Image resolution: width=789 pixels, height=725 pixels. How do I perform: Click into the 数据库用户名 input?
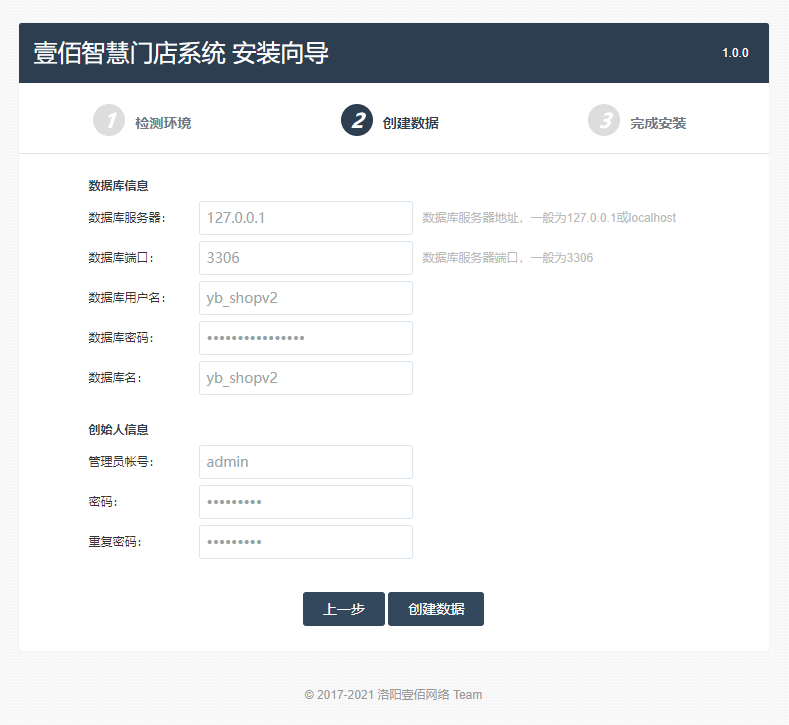(306, 298)
